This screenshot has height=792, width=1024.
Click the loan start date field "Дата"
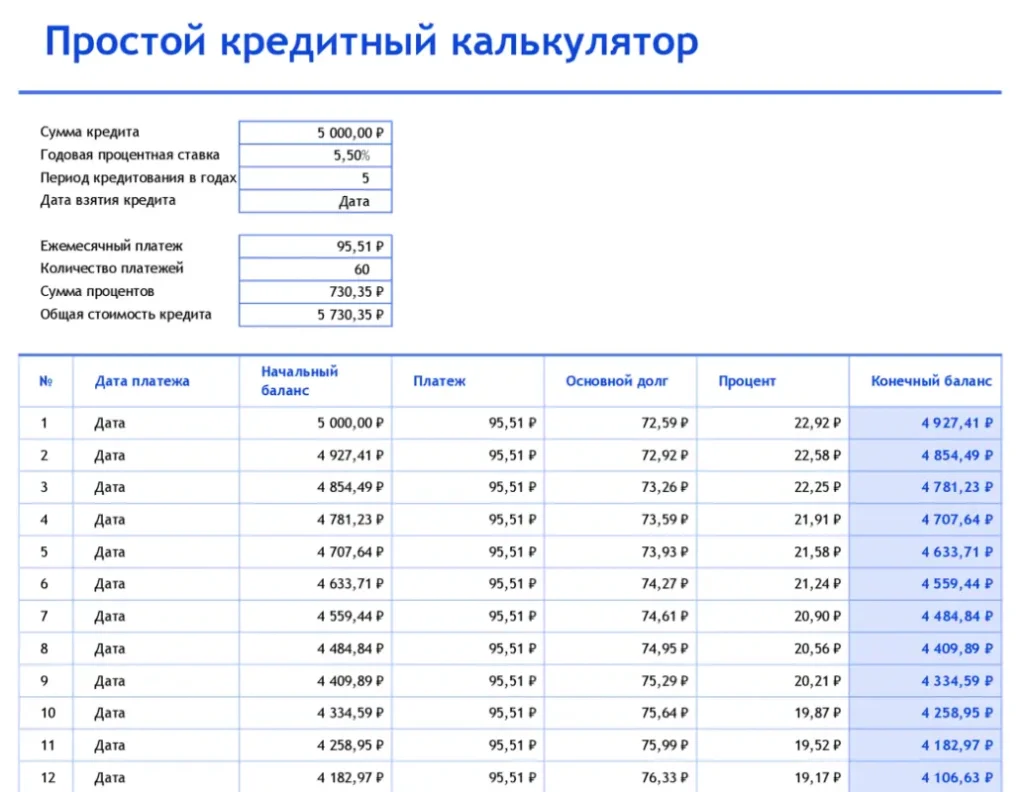click(x=315, y=201)
